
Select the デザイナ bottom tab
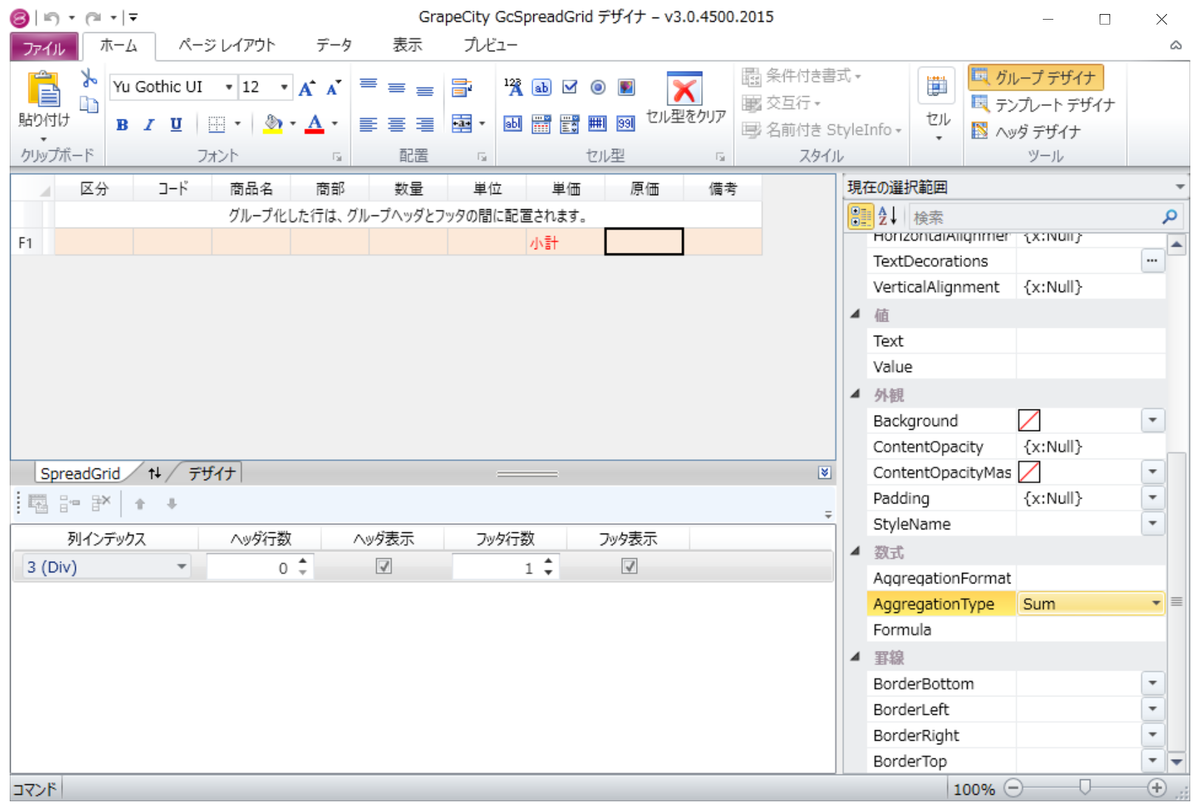211,474
